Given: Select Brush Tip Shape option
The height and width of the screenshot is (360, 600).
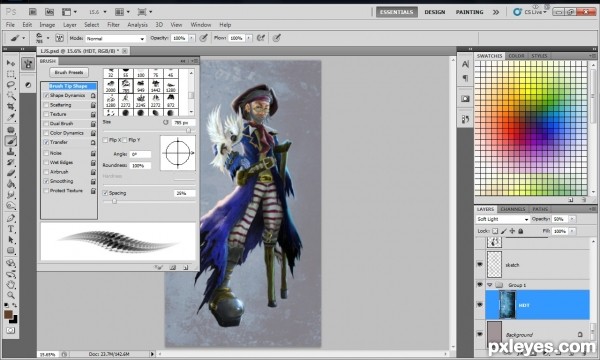Looking at the screenshot, I should [68, 86].
